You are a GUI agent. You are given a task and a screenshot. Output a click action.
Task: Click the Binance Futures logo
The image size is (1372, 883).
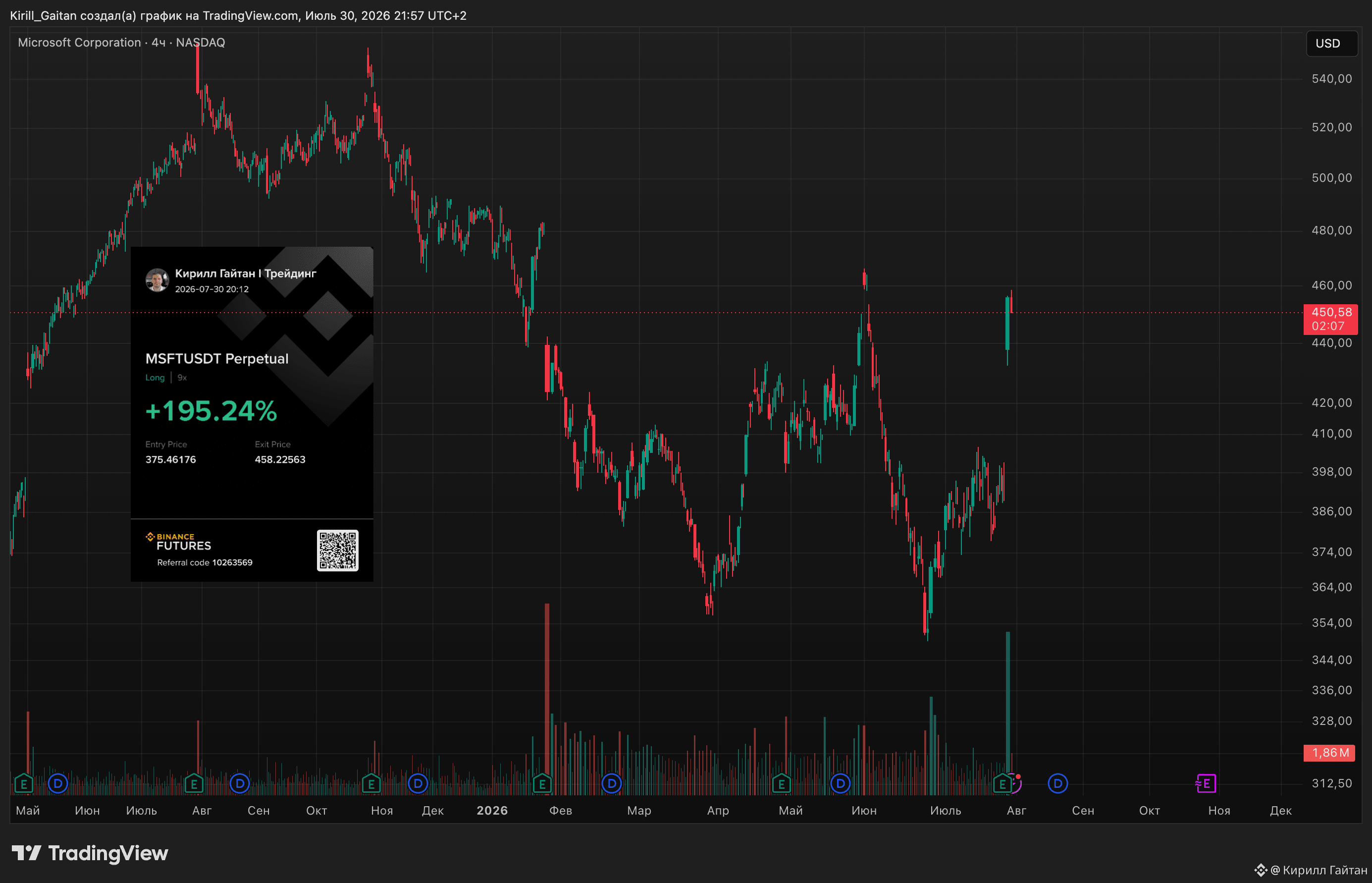(178, 541)
